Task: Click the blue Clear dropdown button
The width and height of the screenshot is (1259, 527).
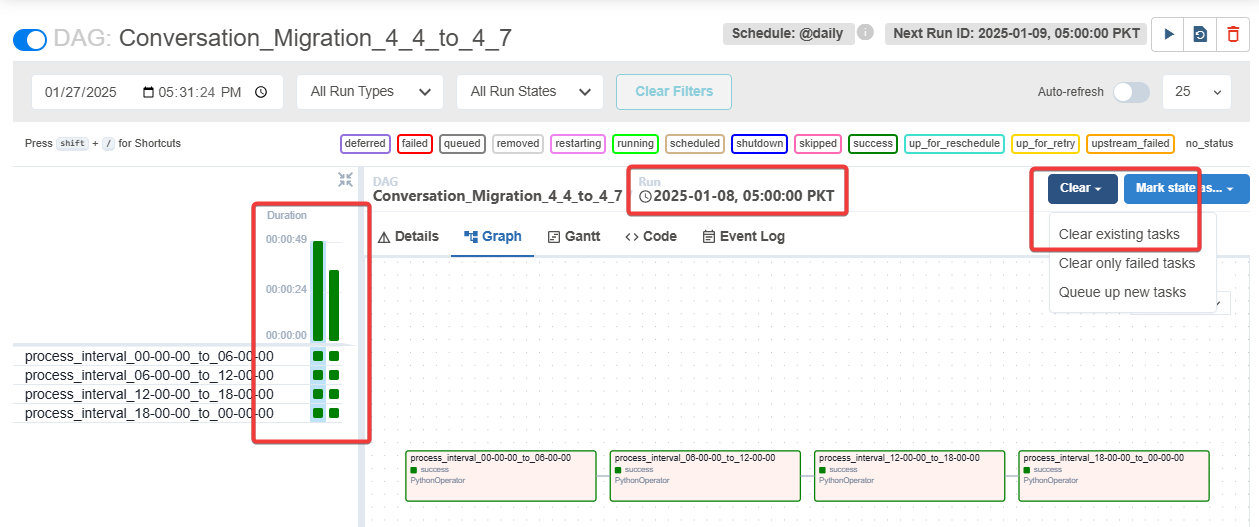Action: coord(1081,188)
